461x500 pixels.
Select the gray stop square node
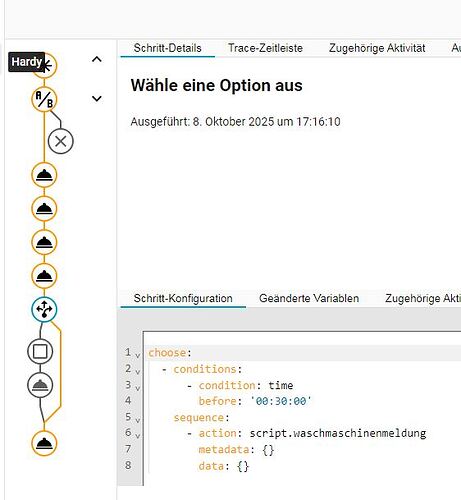pyautogui.click(x=40, y=351)
